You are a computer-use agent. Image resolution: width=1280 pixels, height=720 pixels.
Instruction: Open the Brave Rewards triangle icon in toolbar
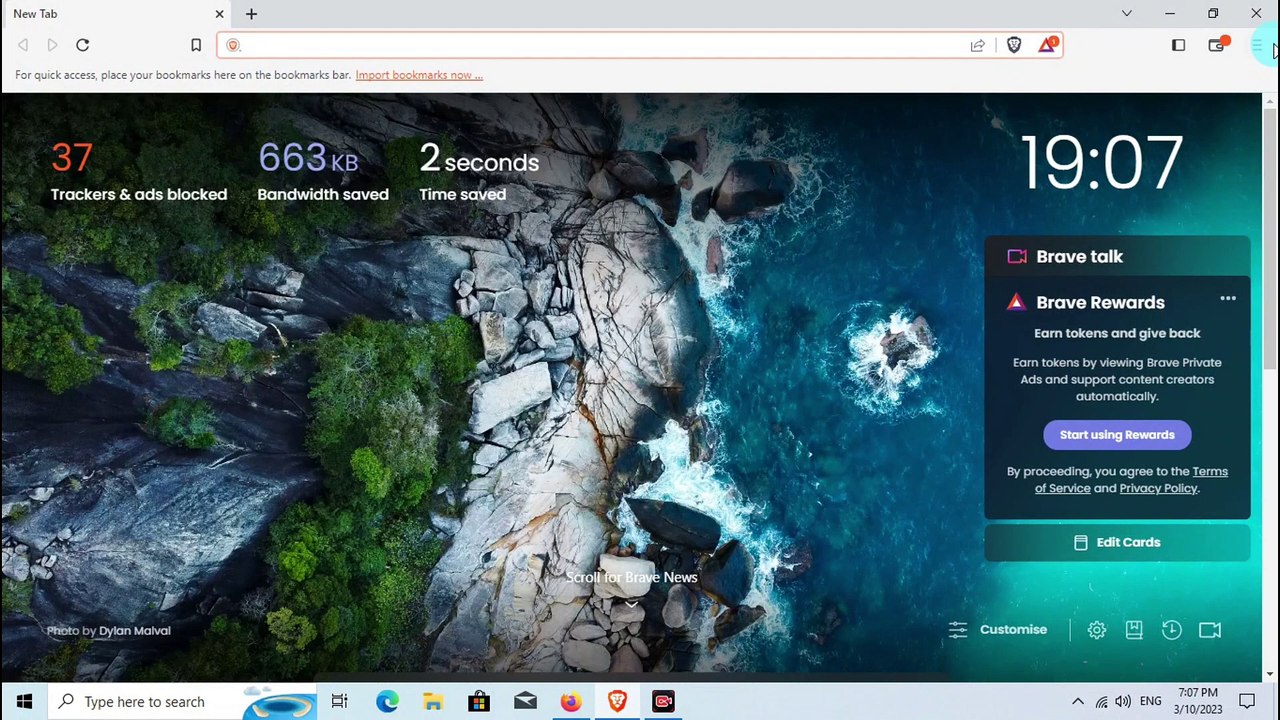point(1047,45)
